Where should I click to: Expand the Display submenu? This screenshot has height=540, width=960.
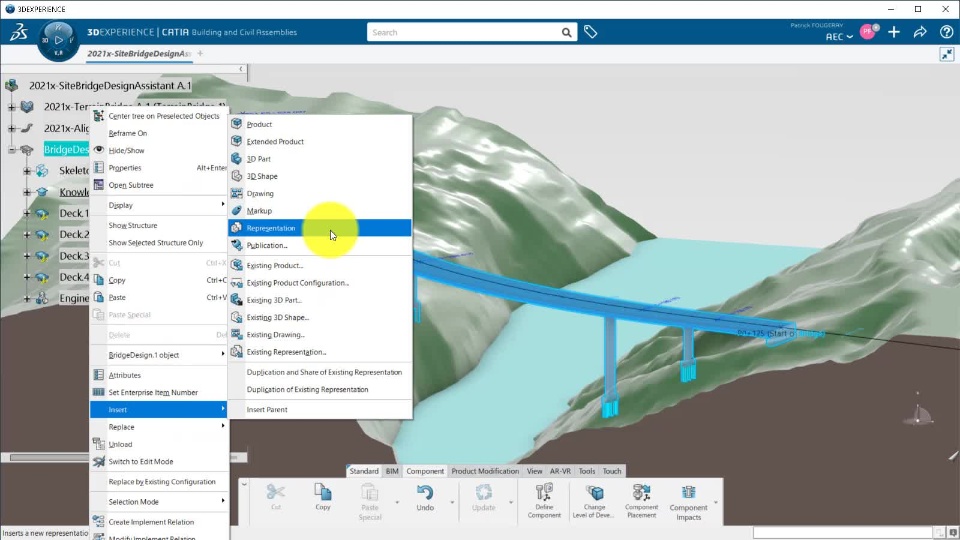coord(159,205)
